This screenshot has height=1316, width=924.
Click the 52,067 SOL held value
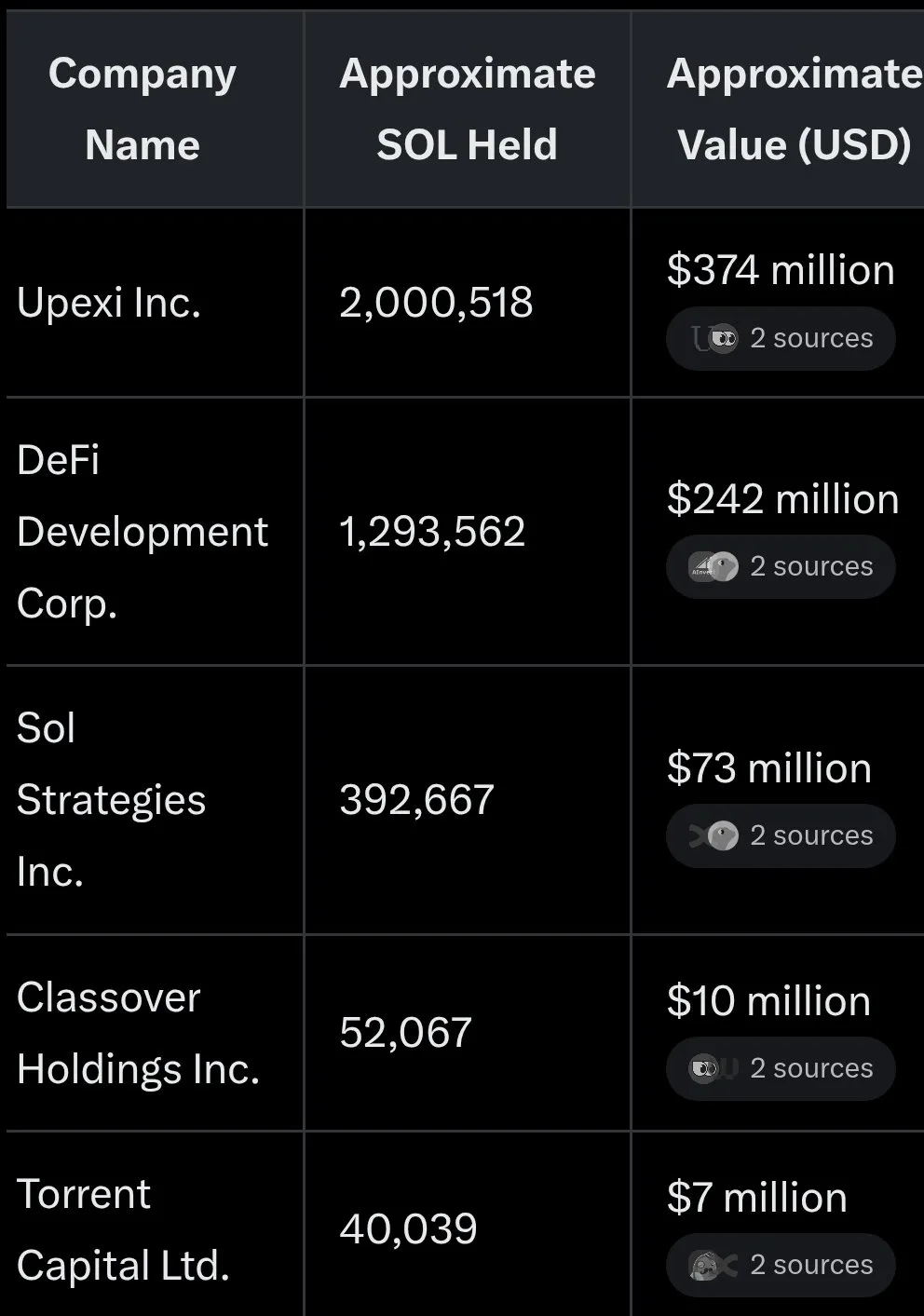click(x=406, y=1033)
